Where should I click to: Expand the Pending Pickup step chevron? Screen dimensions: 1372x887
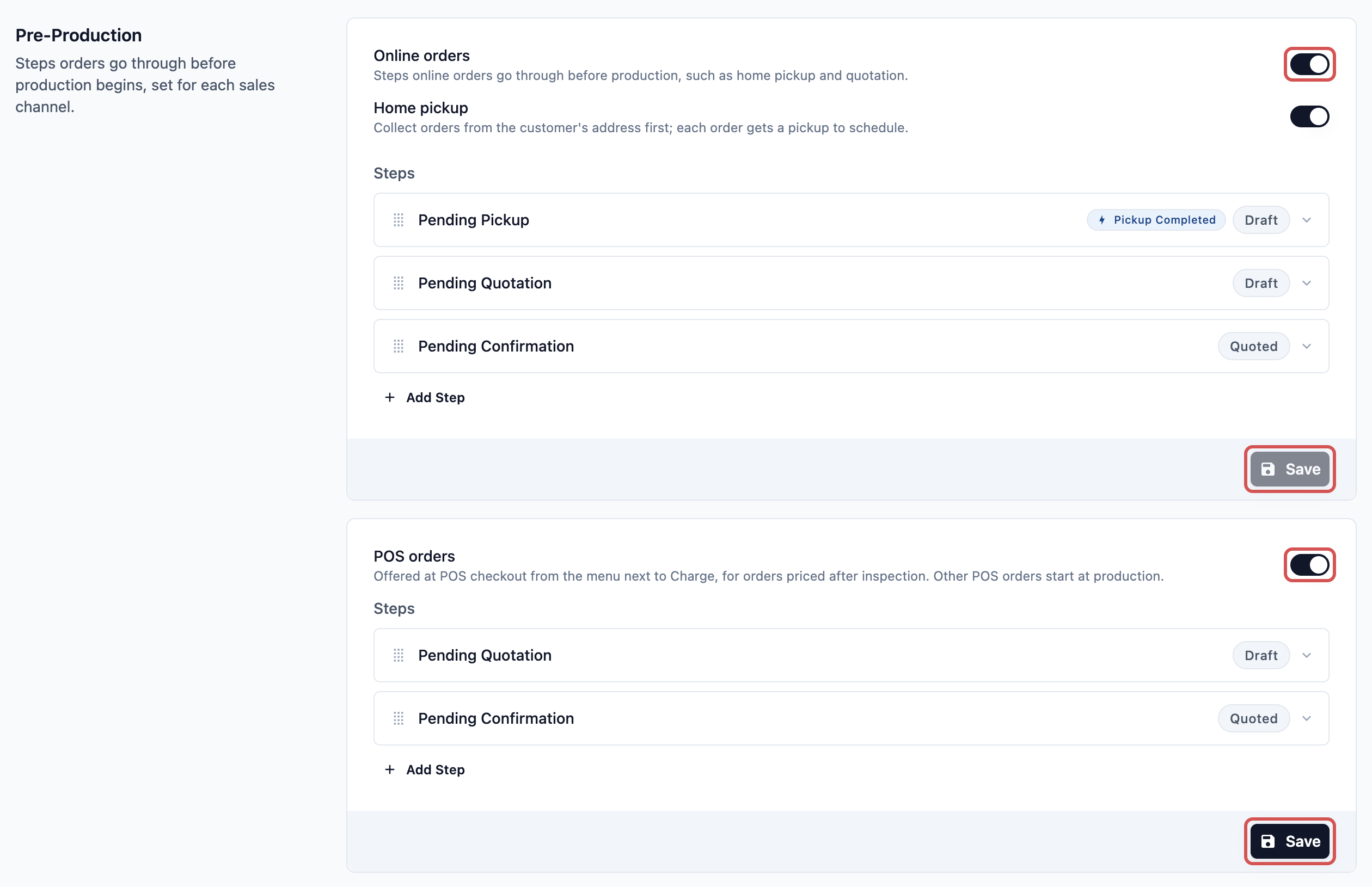click(1306, 220)
